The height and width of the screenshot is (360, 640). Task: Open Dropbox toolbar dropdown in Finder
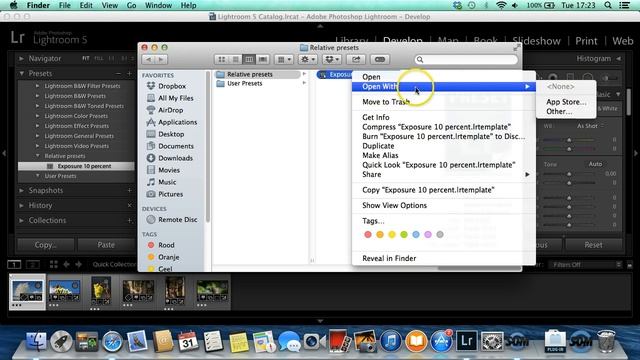click(331, 60)
